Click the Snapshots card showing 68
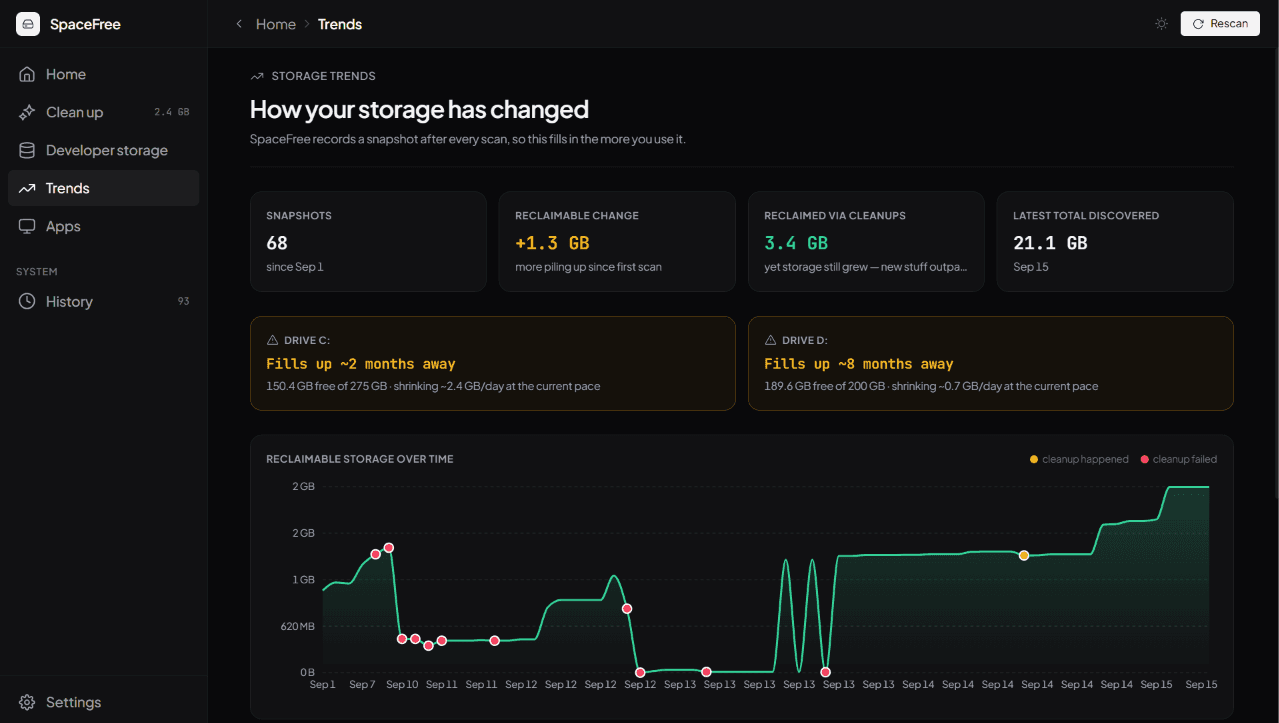Screen dimensions: 1279x723 pyautogui.click(x=368, y=241)
